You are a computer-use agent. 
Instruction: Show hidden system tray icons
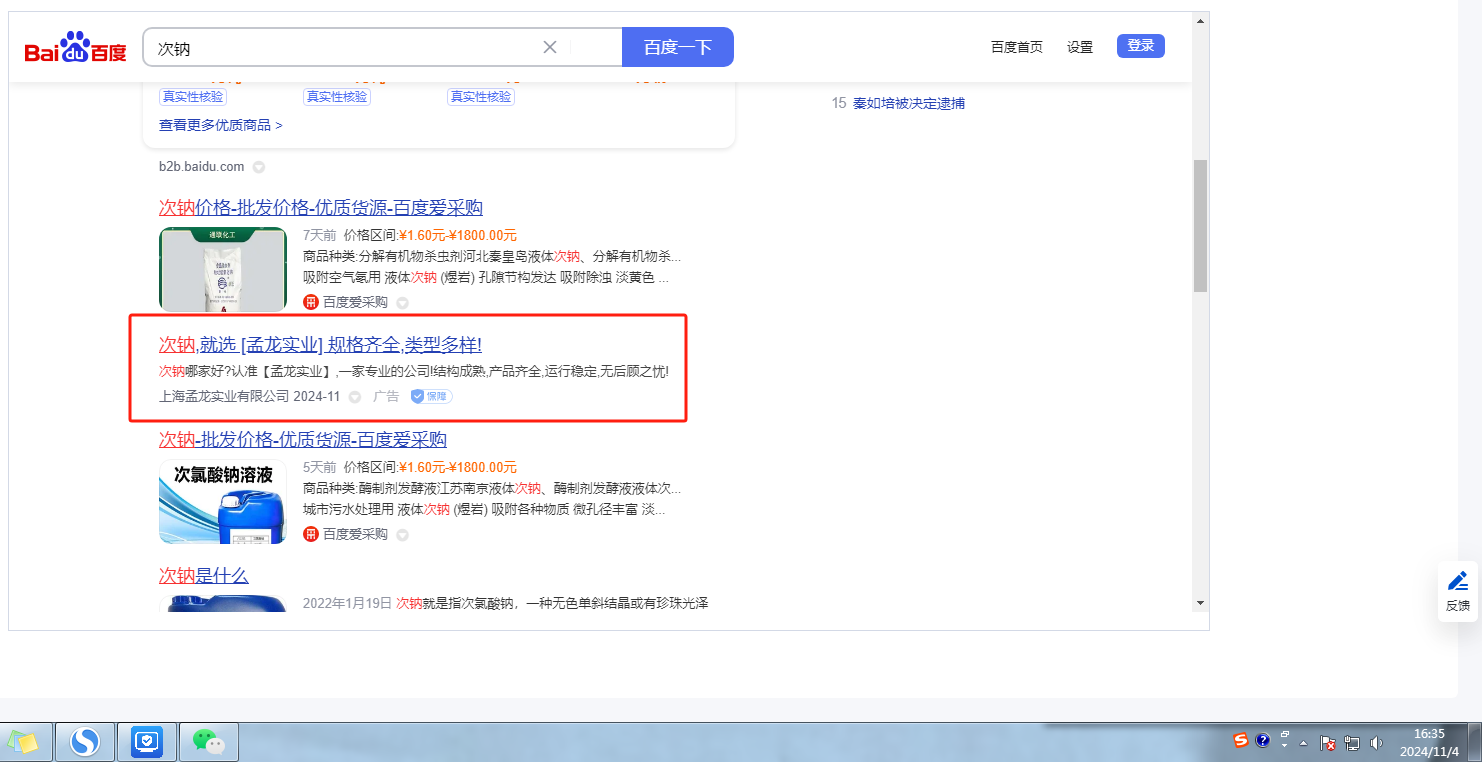click(1304, 743)
